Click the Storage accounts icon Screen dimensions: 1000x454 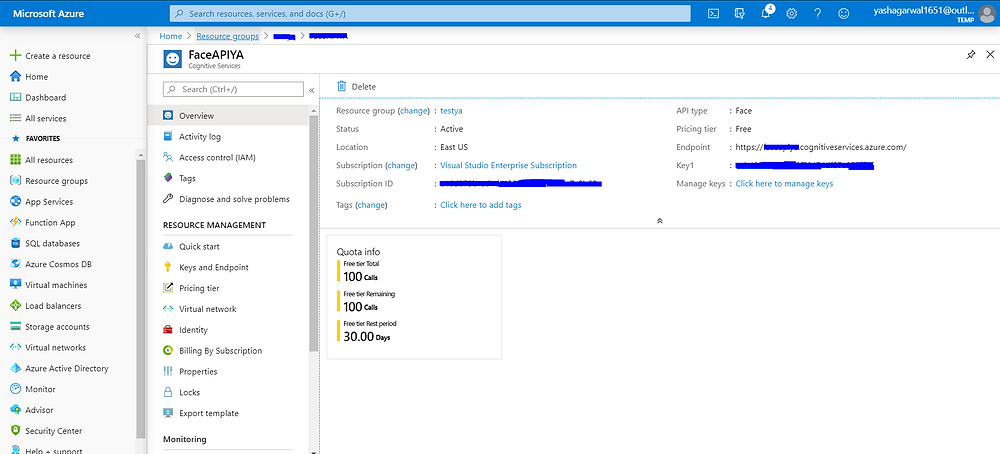(16, 326)
